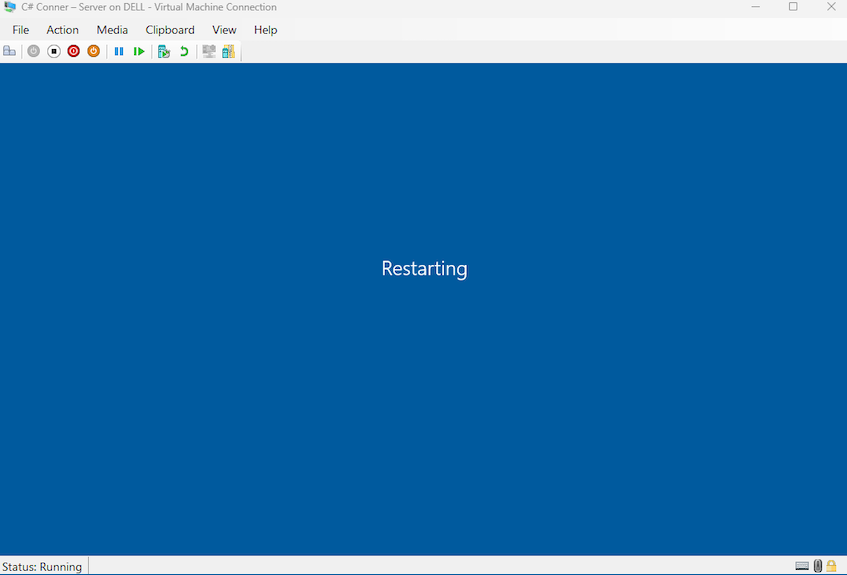Open the Action menu
This screenshot has height=575, width=847.
point(63,30)
